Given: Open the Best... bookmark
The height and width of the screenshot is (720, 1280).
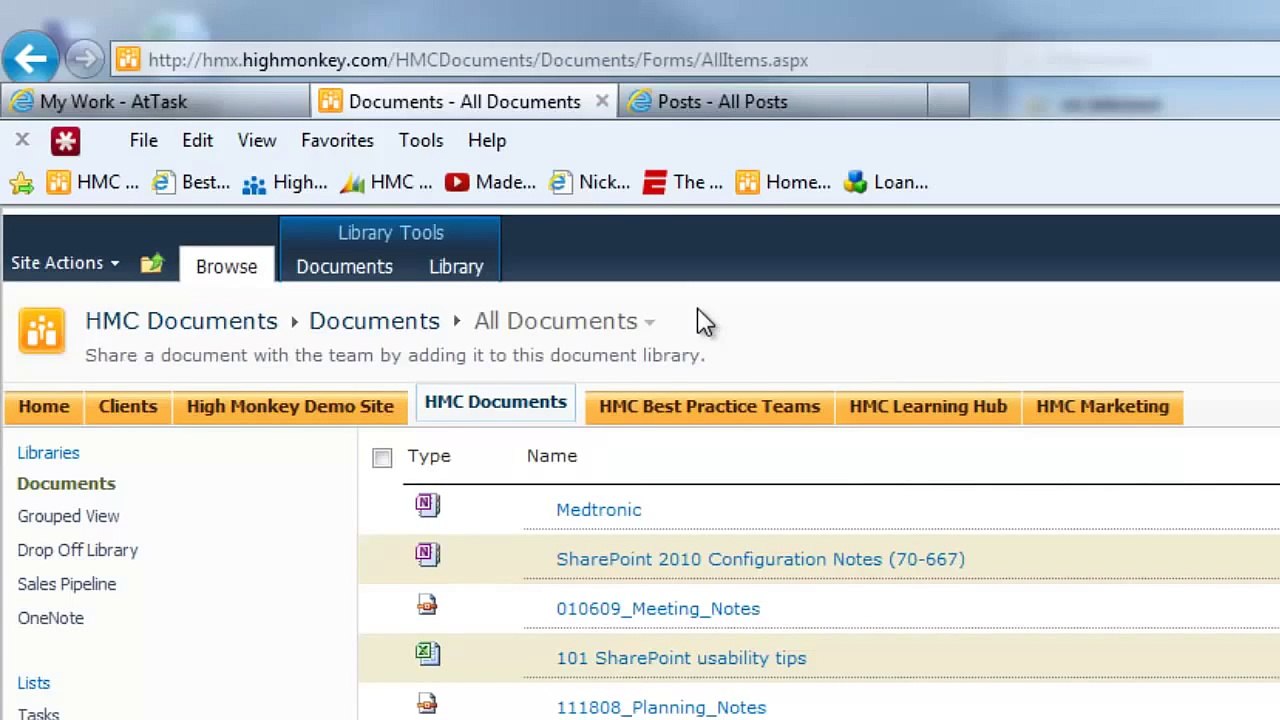Looking at the screenshot, I should coord(191,183).
